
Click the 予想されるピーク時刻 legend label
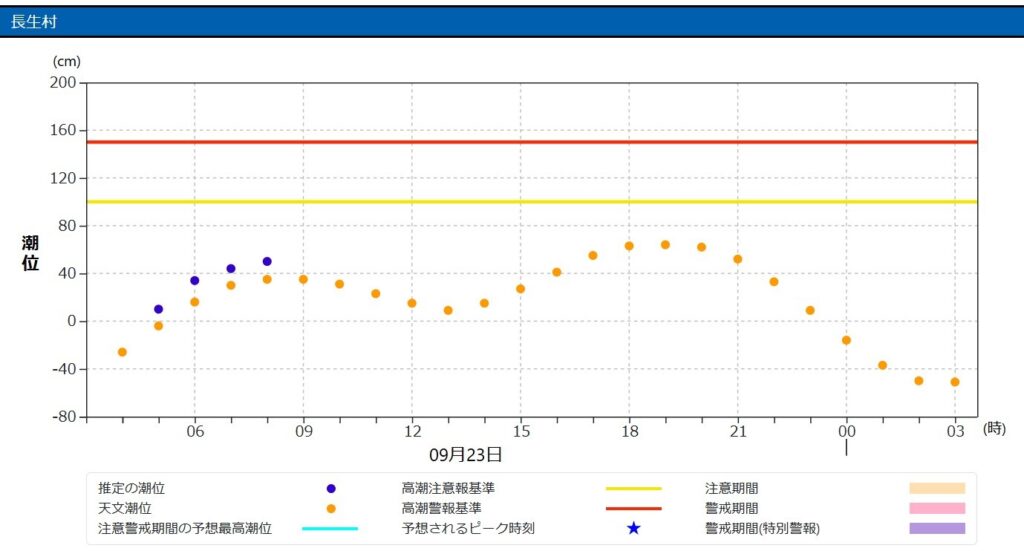(x=468, y=528)
